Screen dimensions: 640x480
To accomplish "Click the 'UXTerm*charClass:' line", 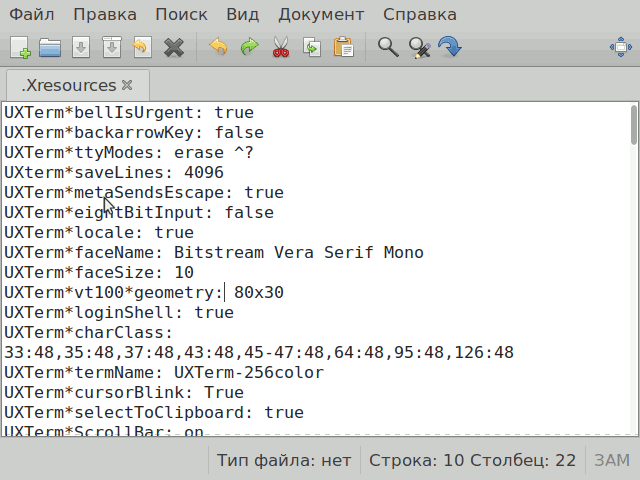I will [x=89, y=333].
